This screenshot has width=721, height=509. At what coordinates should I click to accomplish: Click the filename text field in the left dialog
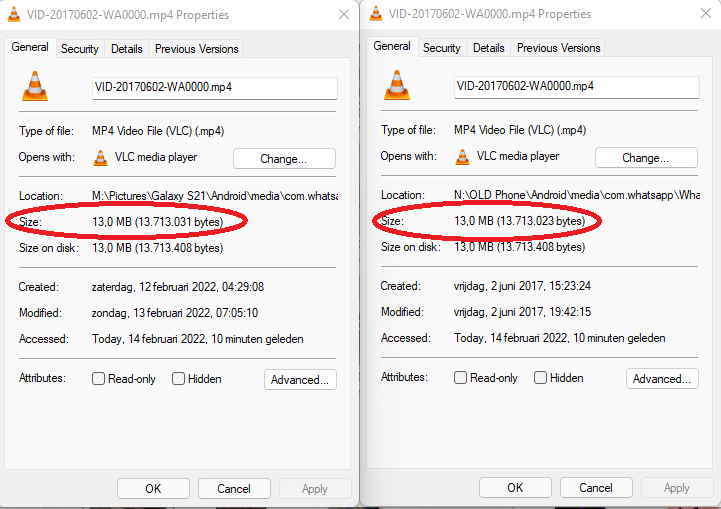click(x=214, y=87)
